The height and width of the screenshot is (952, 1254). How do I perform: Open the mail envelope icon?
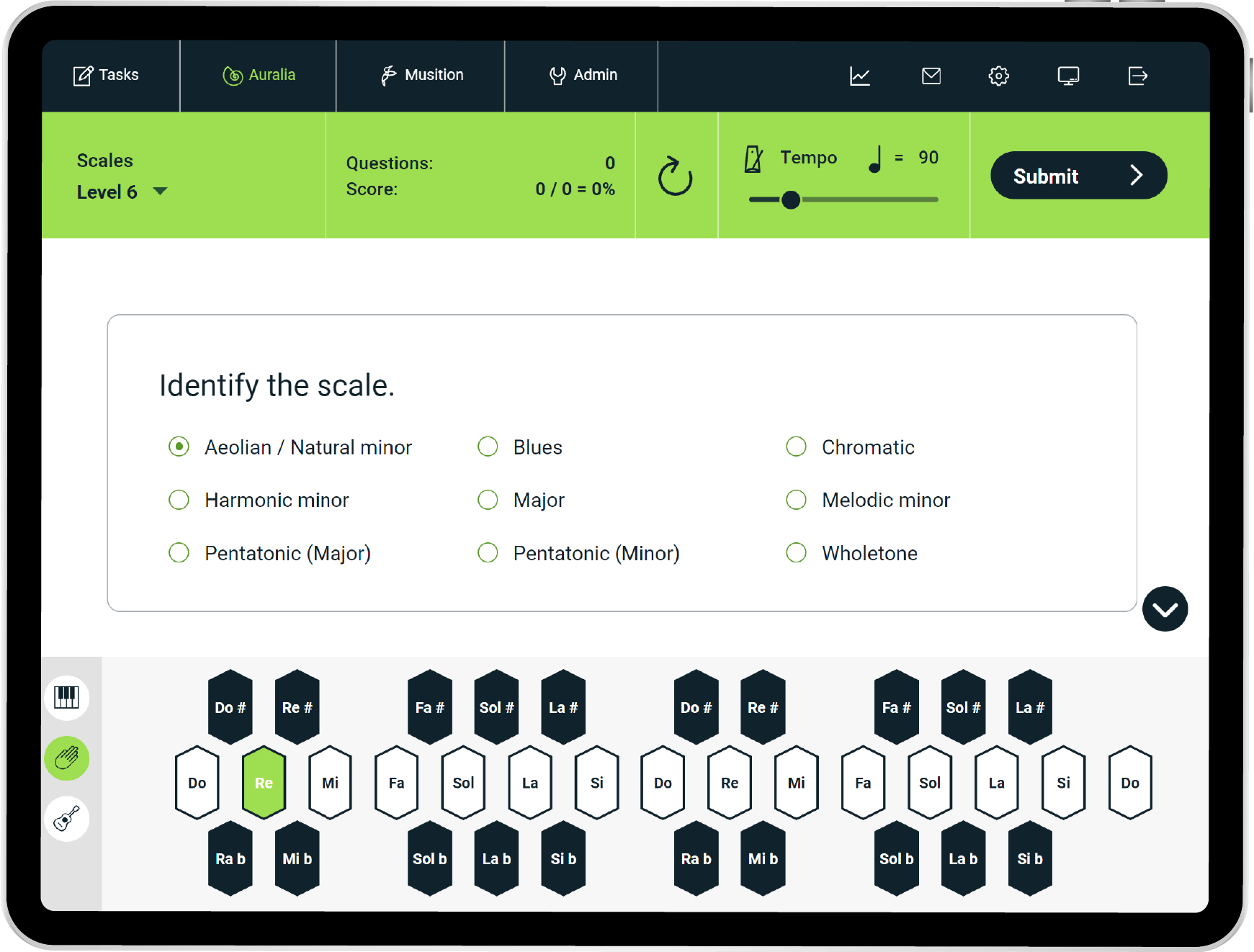click(931, 76)
